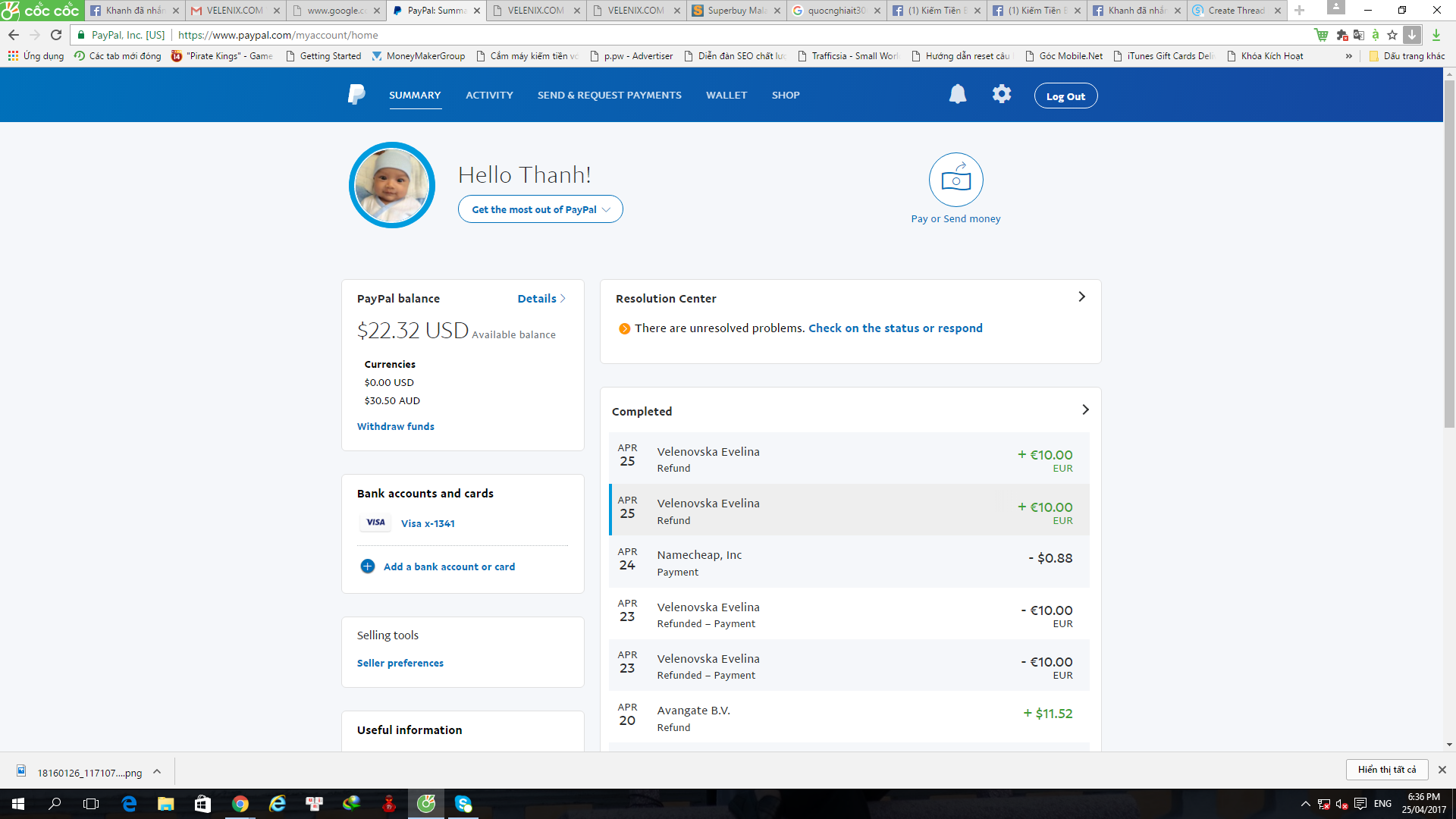The image size is (1456, 819).
Task: Click the profile photo thumbnail
Action: 392,185
